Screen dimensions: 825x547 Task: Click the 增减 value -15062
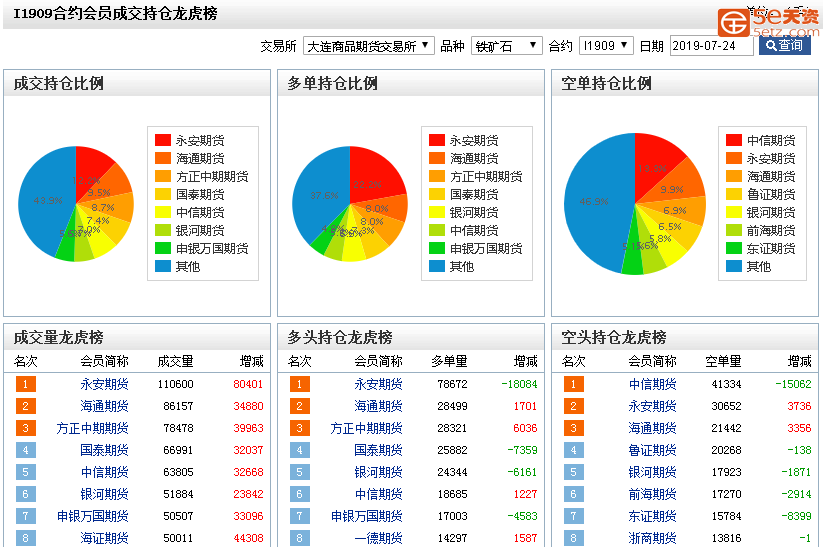[793, 384]
